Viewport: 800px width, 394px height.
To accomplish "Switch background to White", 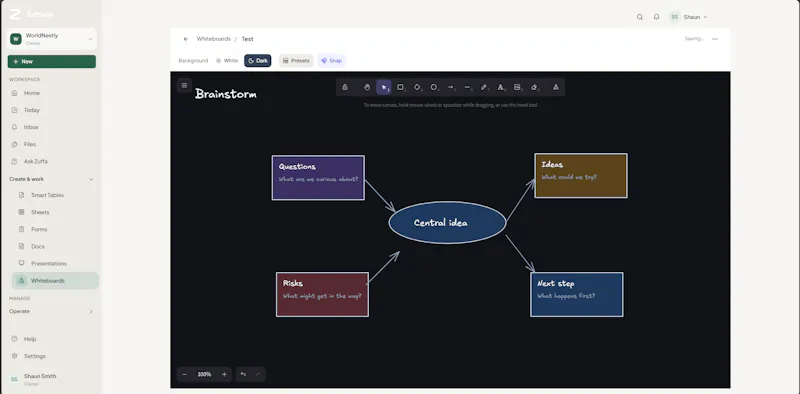I will pos(227,61).
